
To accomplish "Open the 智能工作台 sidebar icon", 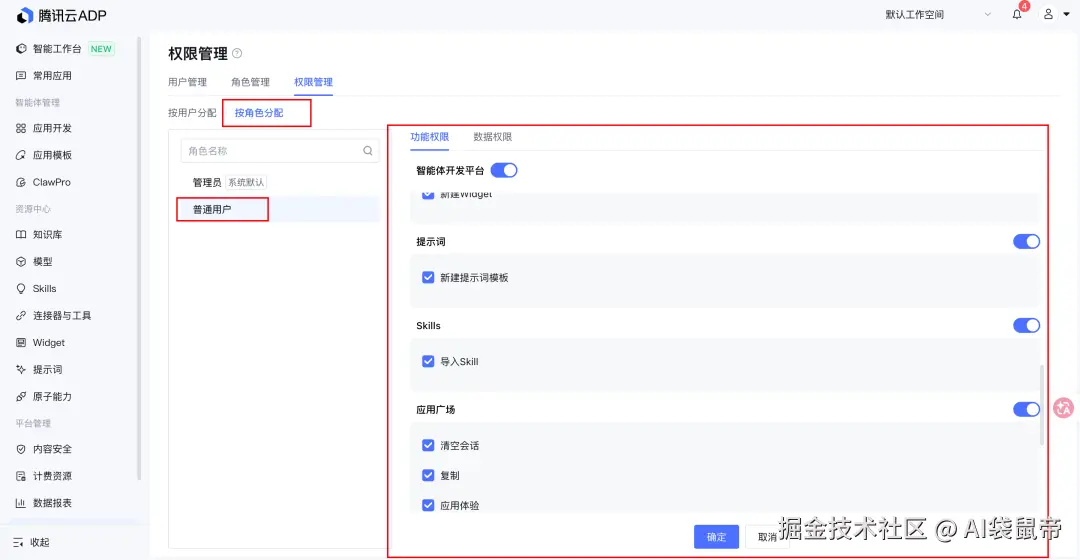I will 21,49.
